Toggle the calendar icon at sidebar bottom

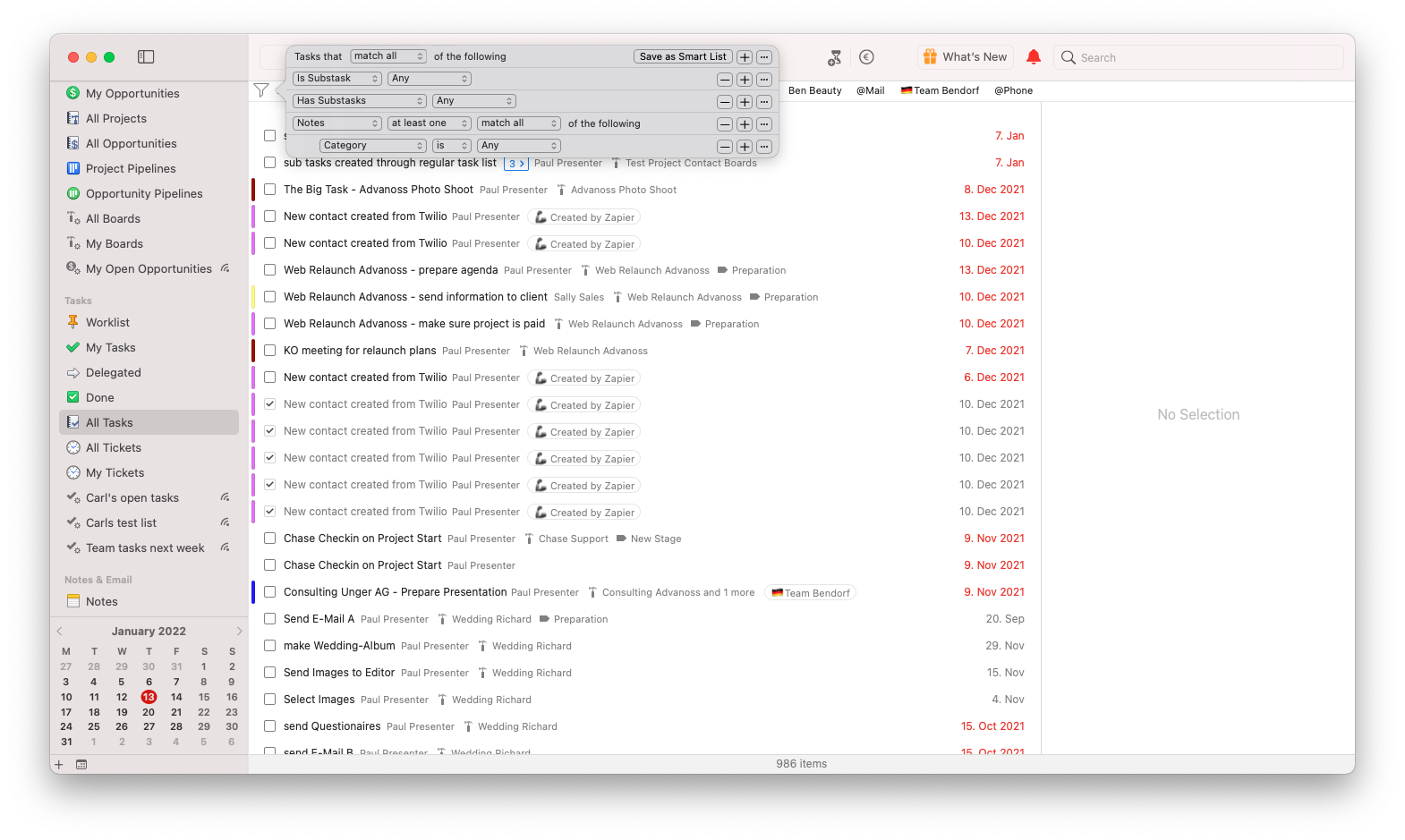[x=81, y=765]
